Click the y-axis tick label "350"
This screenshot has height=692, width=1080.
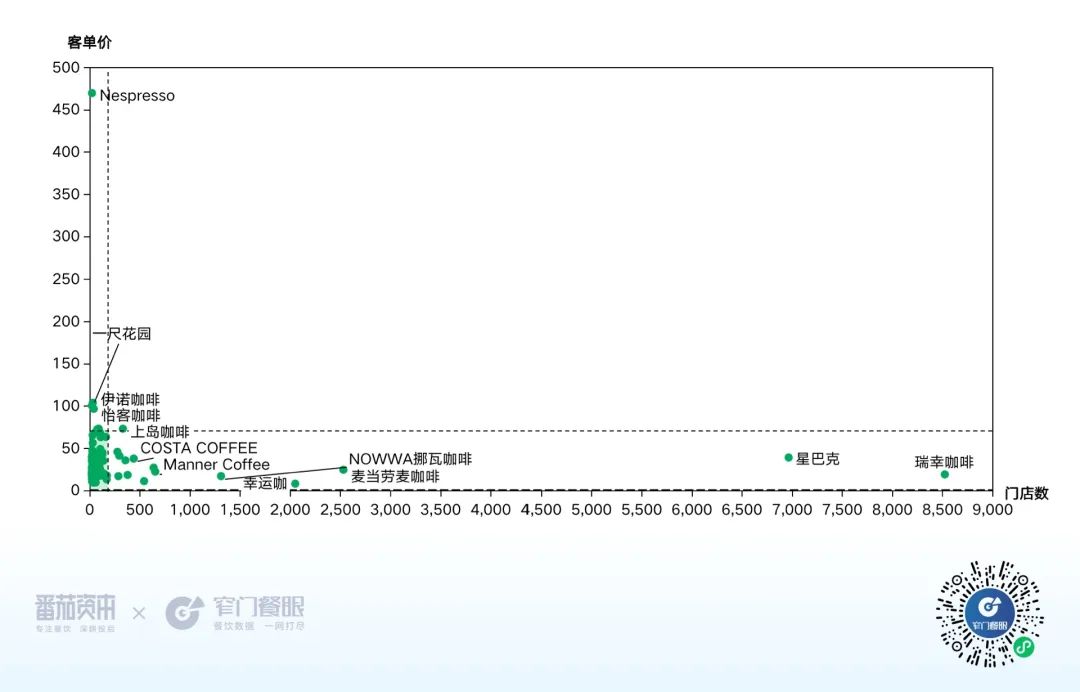click(66, 194)
